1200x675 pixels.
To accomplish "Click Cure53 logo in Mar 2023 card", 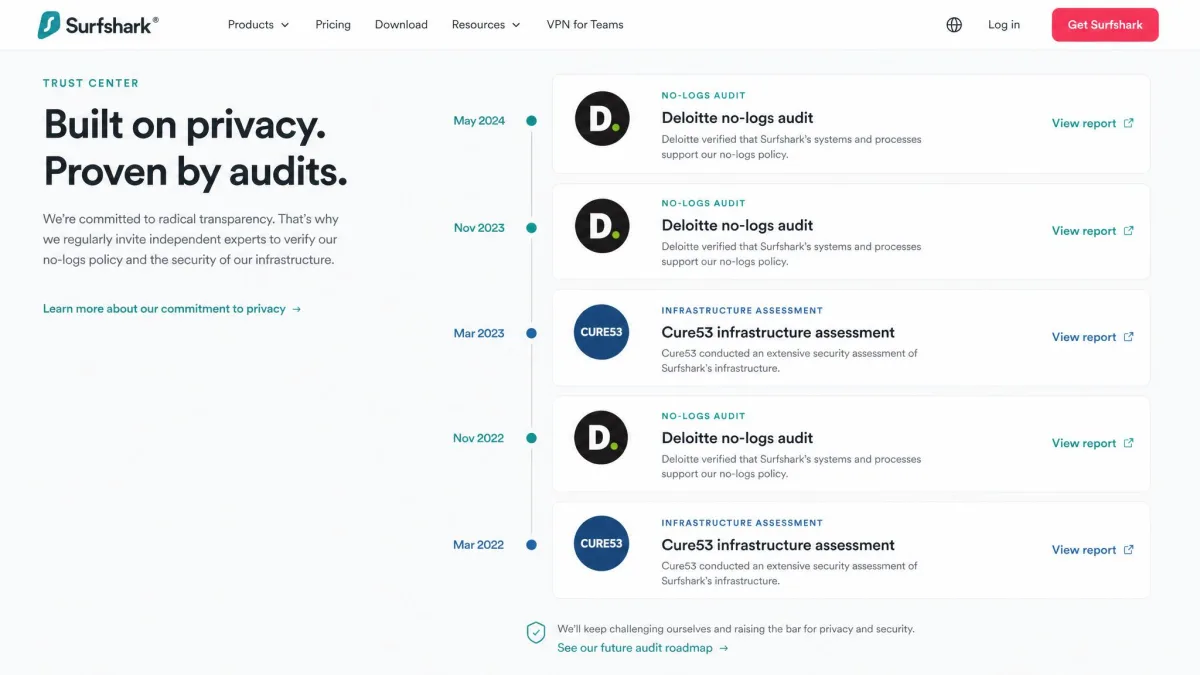I will [602, 332].
